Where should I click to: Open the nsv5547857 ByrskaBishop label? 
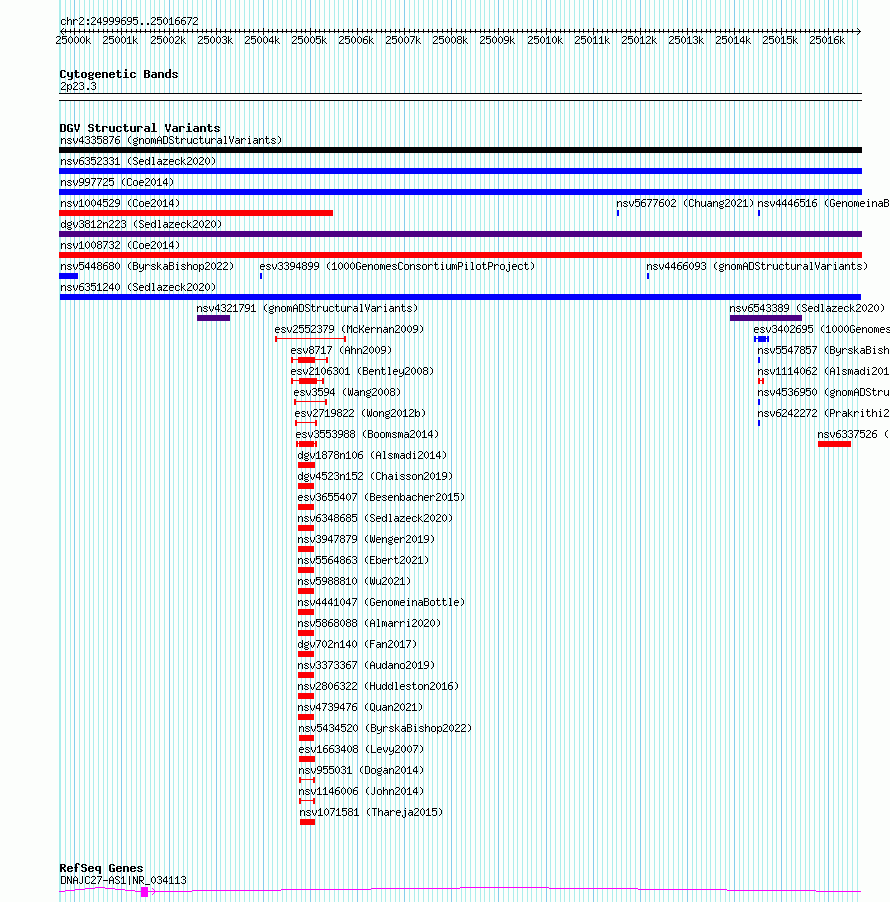(823, 350)
